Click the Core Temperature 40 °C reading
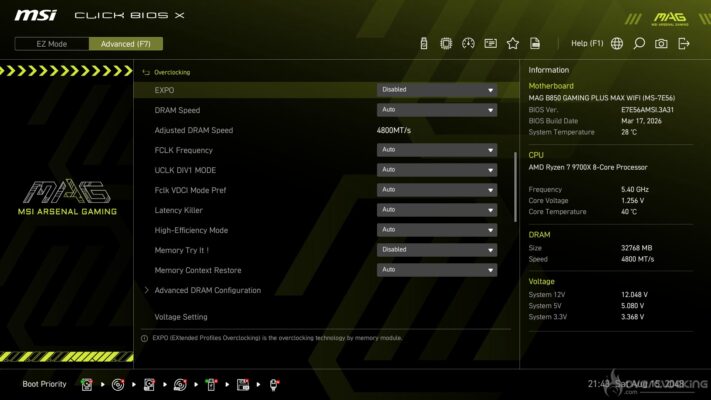 tap(629, 212)
